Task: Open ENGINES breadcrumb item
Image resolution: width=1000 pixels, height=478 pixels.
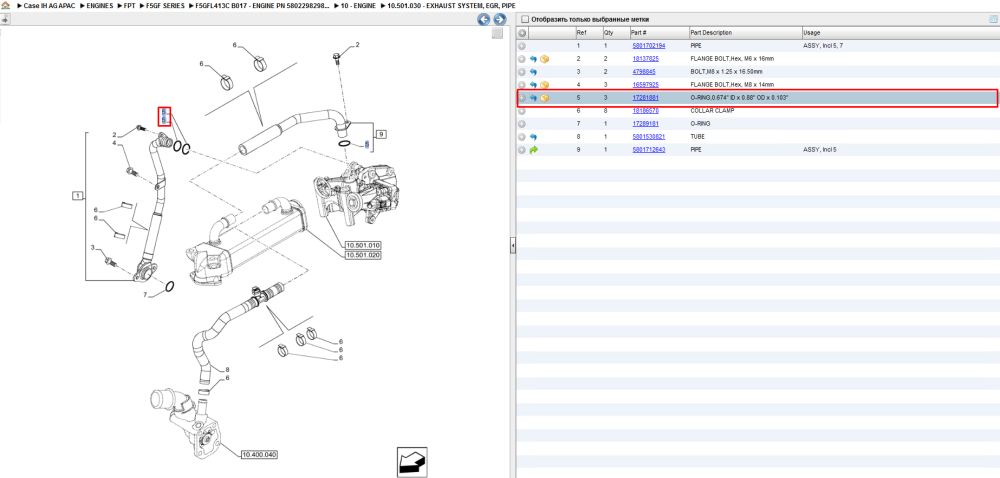Action: click(100, 5)
